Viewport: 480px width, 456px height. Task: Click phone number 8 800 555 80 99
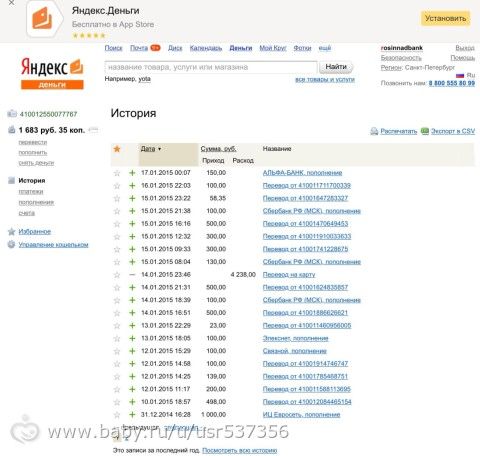[452, 83]
